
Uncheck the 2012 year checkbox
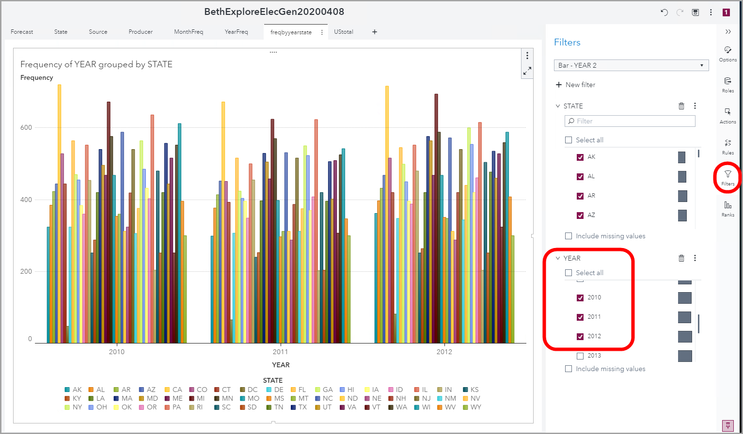coord(580,336)
